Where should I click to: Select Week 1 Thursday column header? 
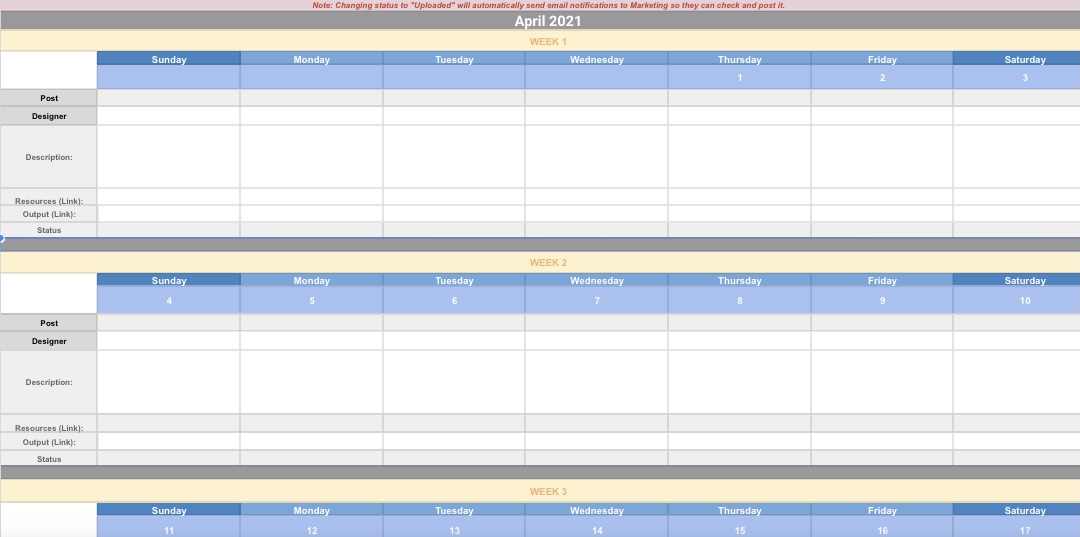740,59
